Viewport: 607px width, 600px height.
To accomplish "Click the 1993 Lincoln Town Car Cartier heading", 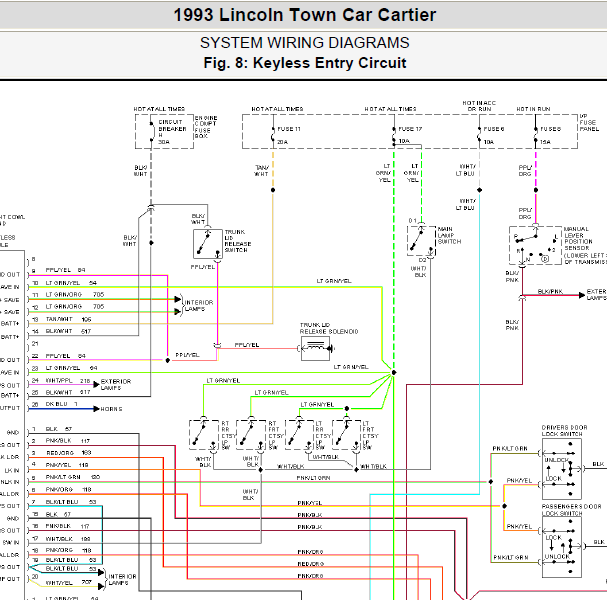I will [305, 15].
